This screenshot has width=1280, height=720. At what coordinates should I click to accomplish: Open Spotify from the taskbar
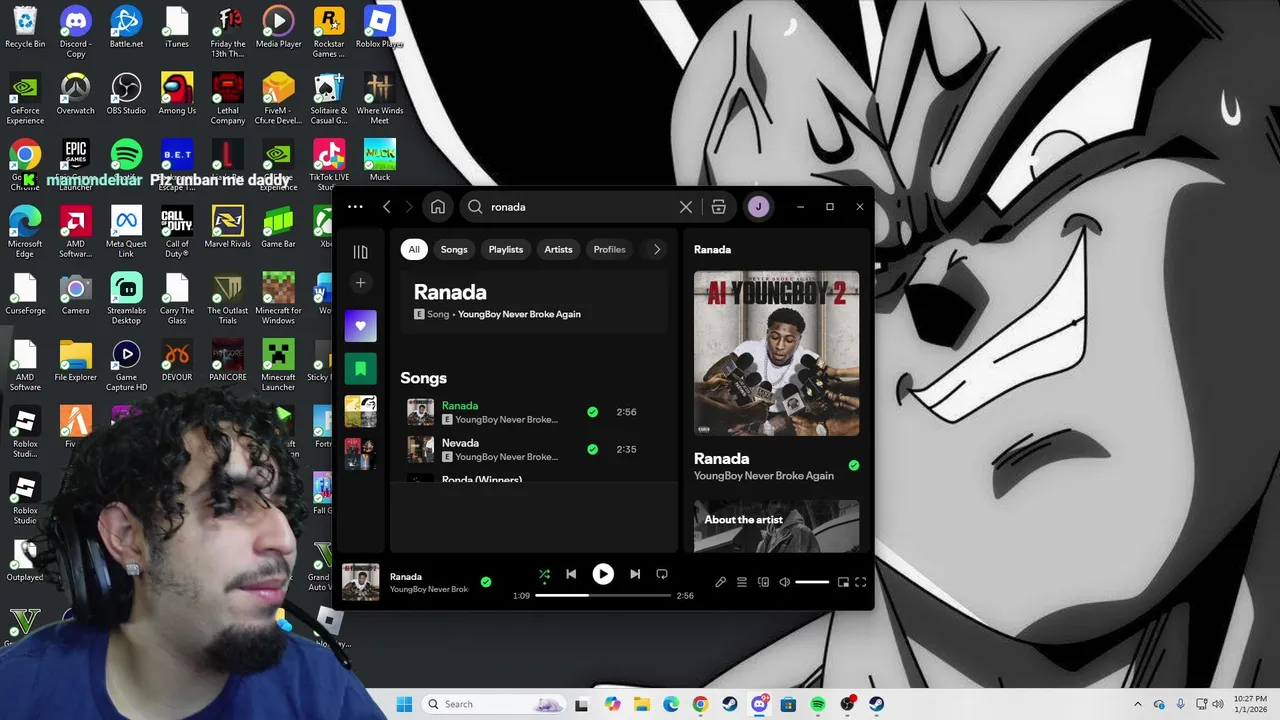pyautogui.click(x=818, y=704)
